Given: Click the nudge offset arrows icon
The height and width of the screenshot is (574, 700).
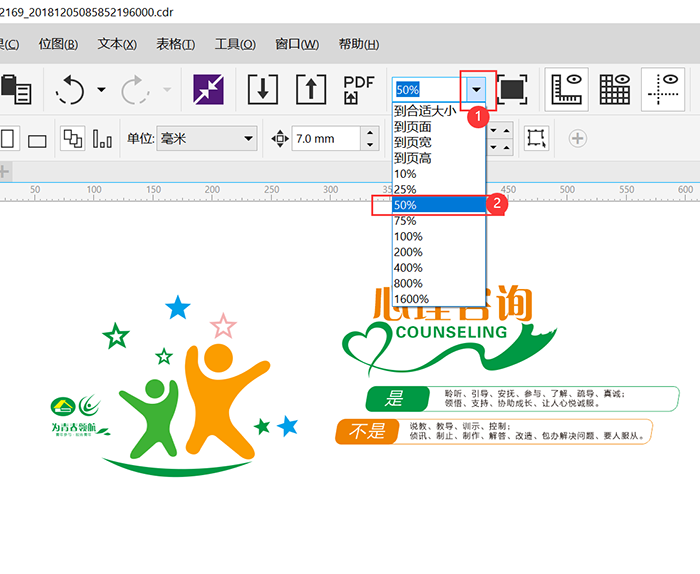Looking at the screenshot, I should coord(280,138).
